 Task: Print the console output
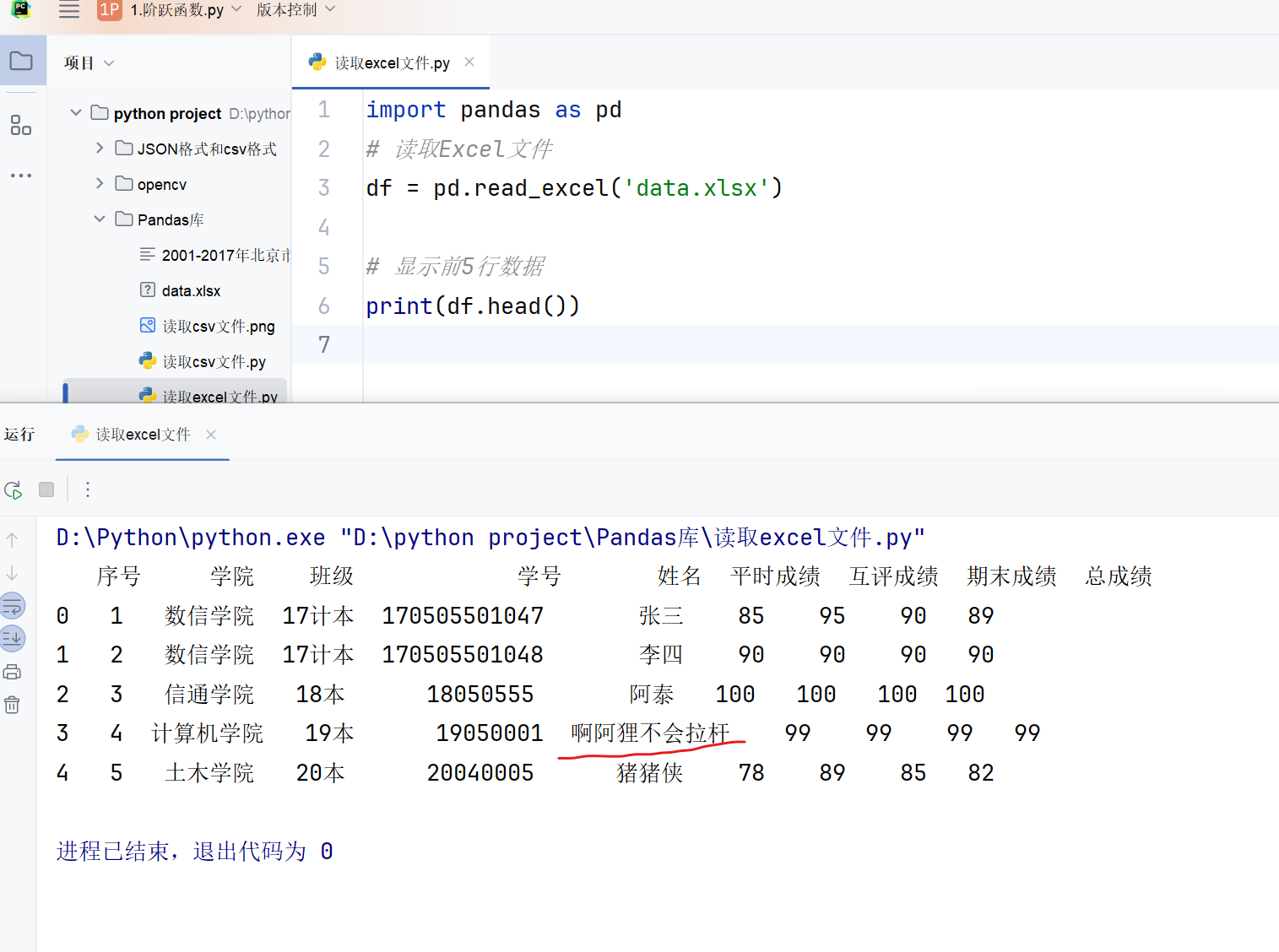[12, 672]
